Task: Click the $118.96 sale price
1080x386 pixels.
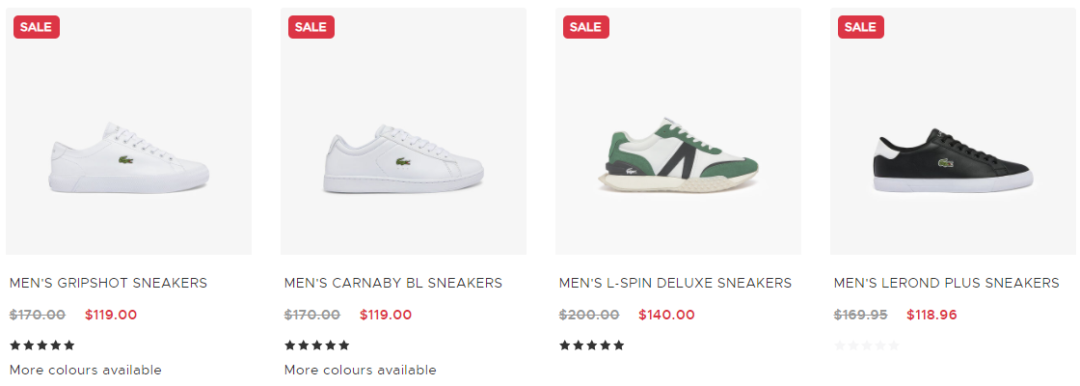Action: tap(932, 315)
